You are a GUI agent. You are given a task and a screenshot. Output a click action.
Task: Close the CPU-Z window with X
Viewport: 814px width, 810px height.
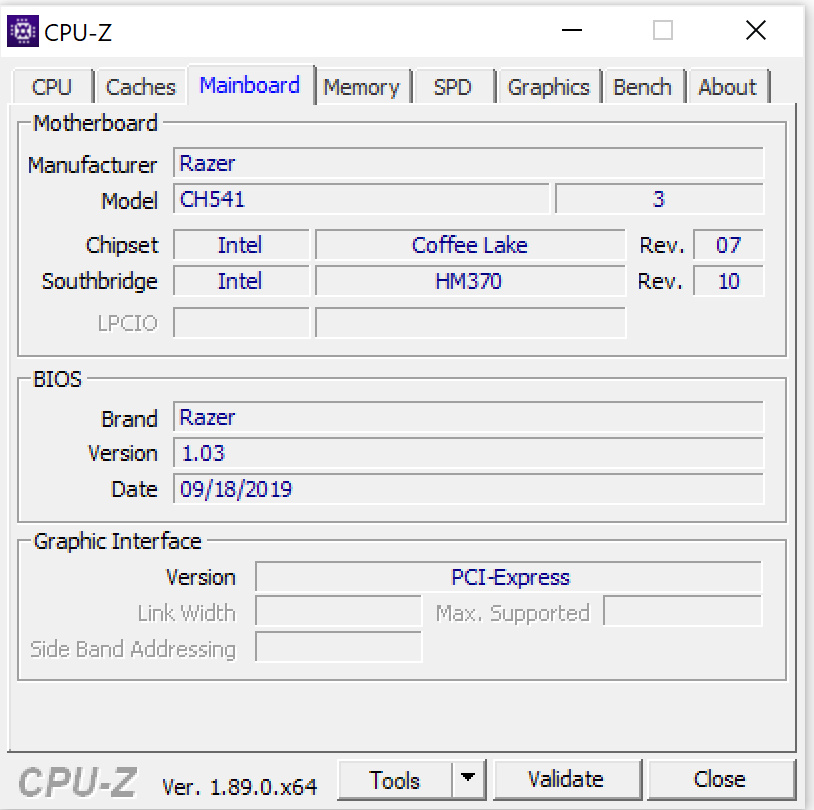tap(756, 30)
